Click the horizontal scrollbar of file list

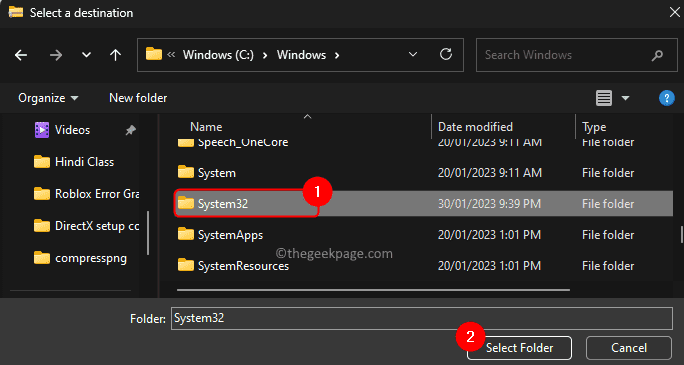(373, 290)
